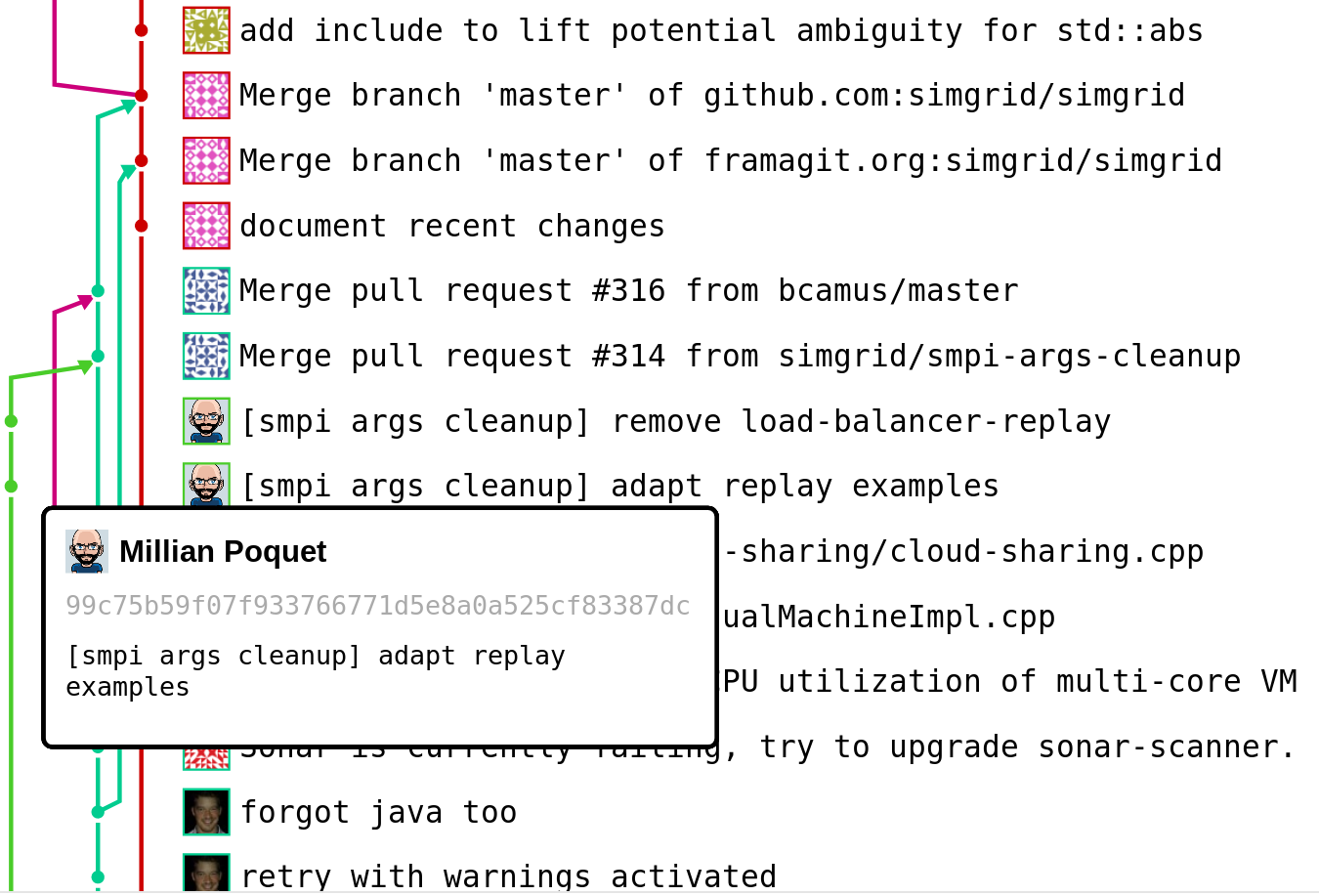The image size is (1319, 896).
Task: Click author name Millian Poquet in tooltip
Action: click(x=223, y=552)
